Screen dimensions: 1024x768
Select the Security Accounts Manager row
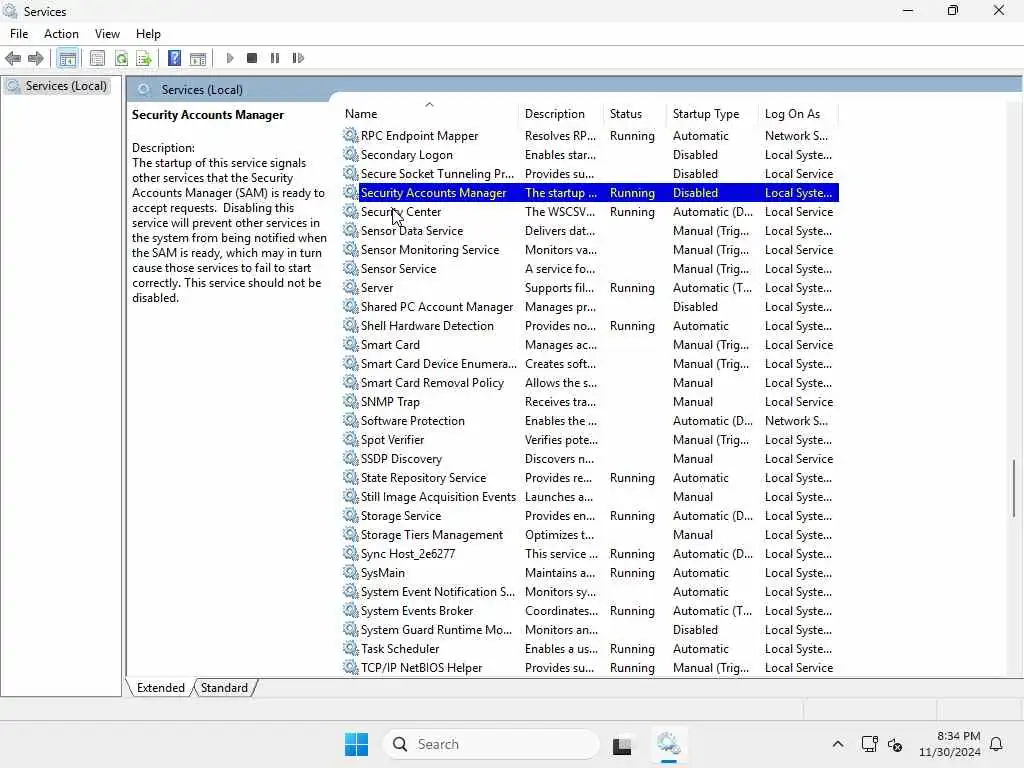click(x=590, y=192)
